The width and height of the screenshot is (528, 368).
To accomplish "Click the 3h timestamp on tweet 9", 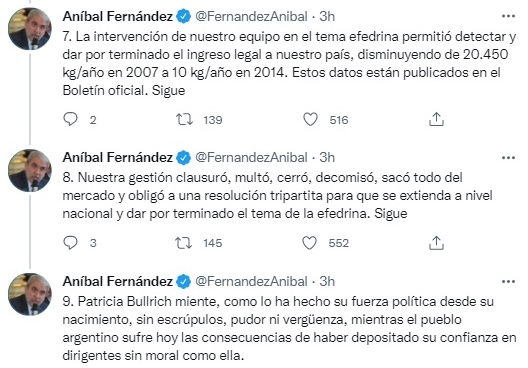I will coord(327,281).
